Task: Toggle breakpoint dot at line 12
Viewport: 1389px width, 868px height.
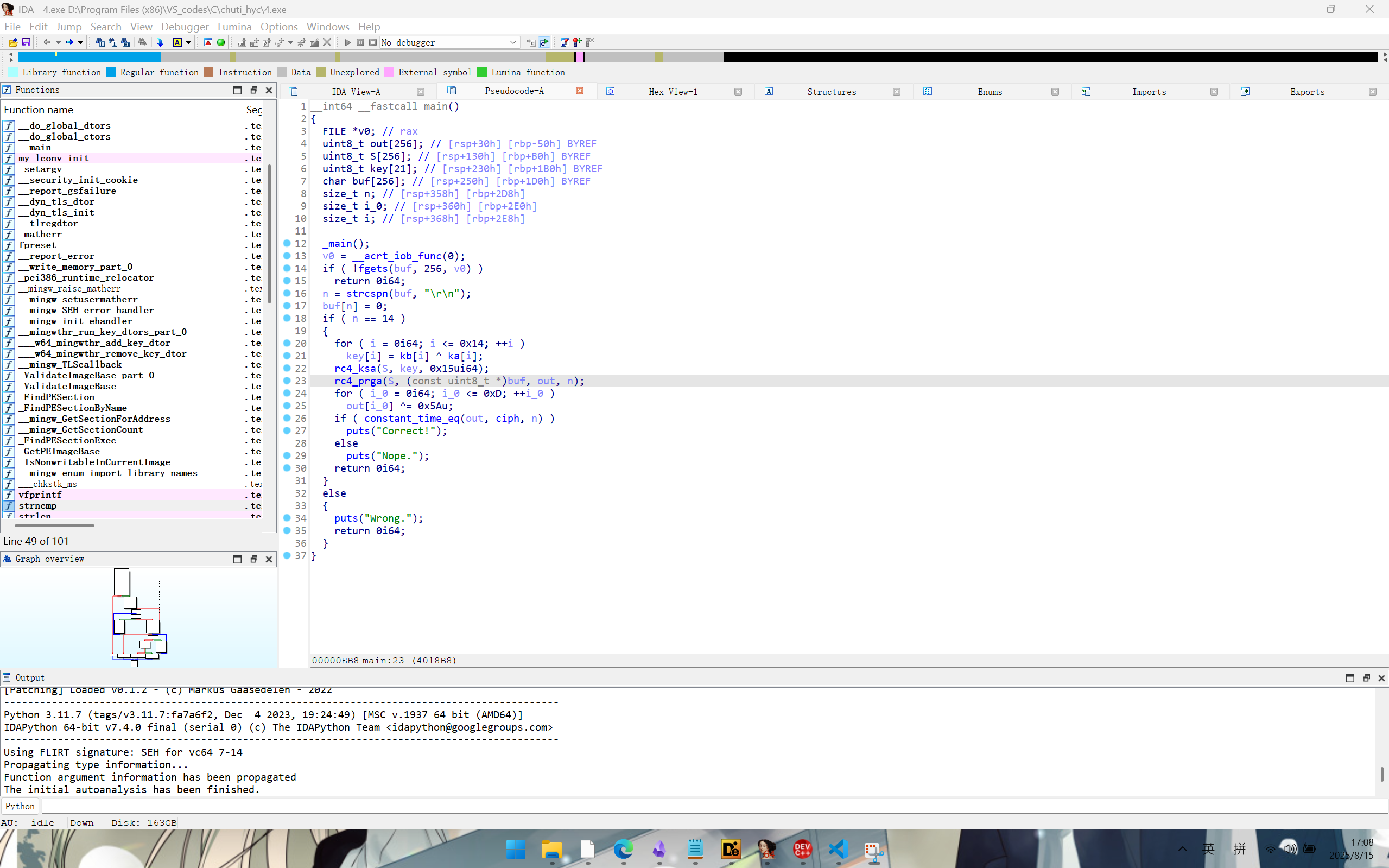Action: [x=287, y=243]
